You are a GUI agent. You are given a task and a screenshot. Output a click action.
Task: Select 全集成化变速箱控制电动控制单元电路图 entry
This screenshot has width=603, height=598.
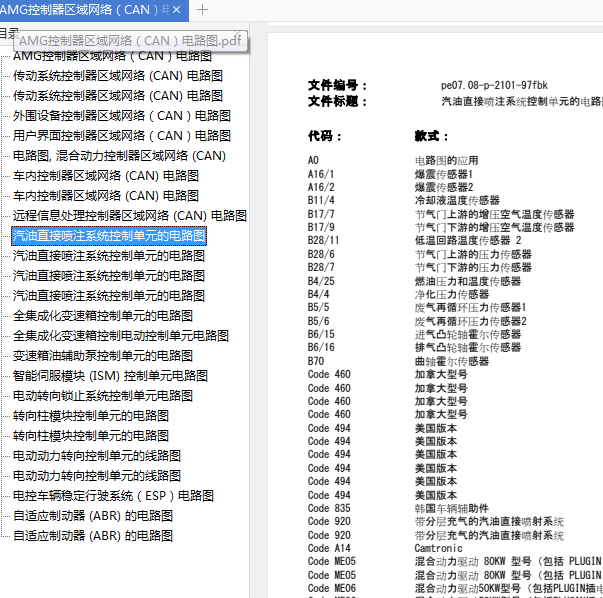[x=121, y=336]
